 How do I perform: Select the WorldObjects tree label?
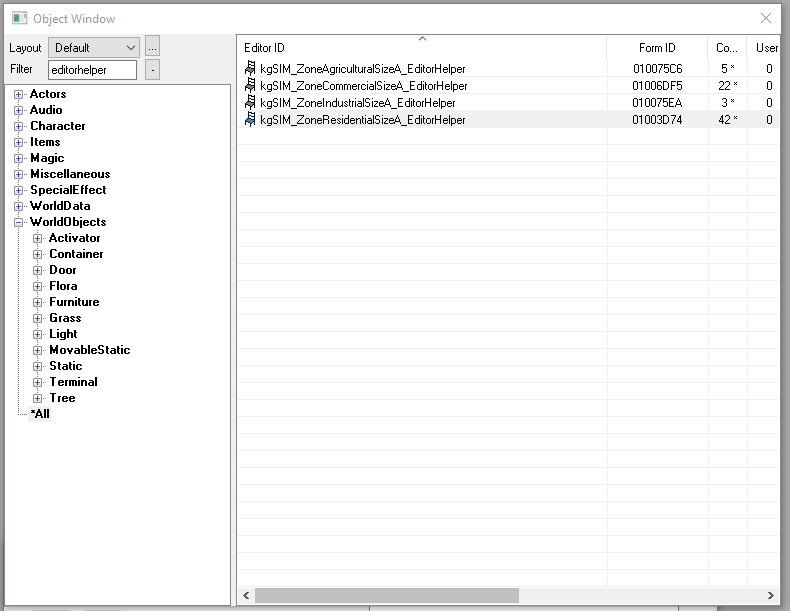coord(68,222)
